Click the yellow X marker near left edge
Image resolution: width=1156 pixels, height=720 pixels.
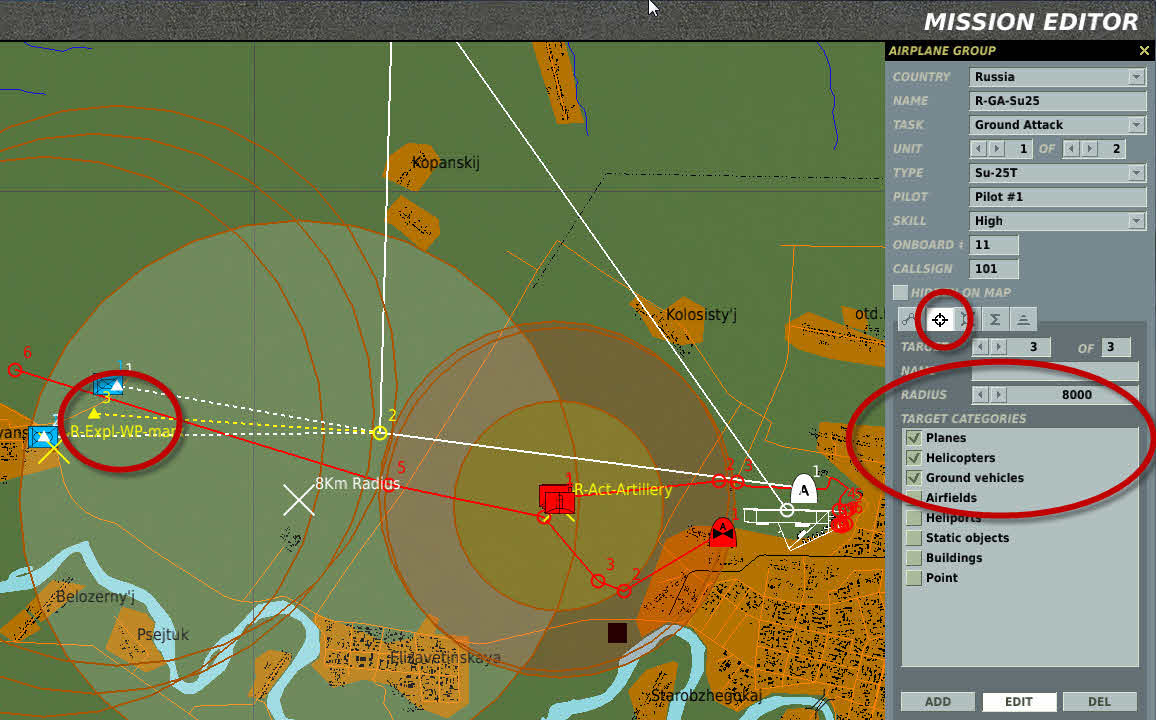54,451
